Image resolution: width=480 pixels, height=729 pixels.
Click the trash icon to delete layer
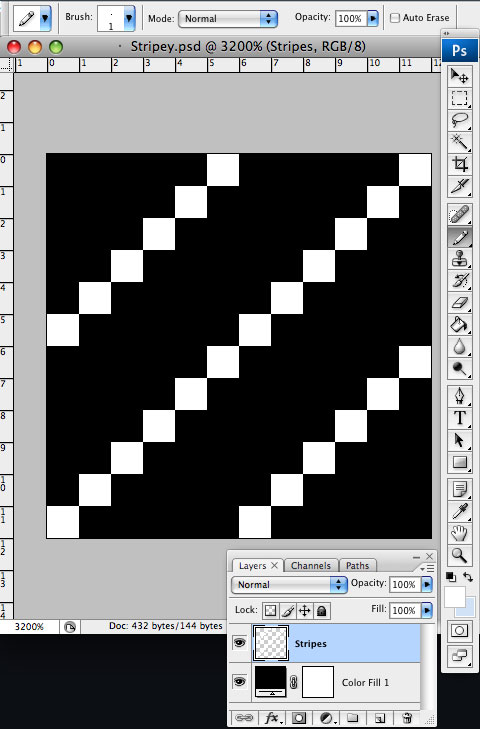click(x=407, y=718)
